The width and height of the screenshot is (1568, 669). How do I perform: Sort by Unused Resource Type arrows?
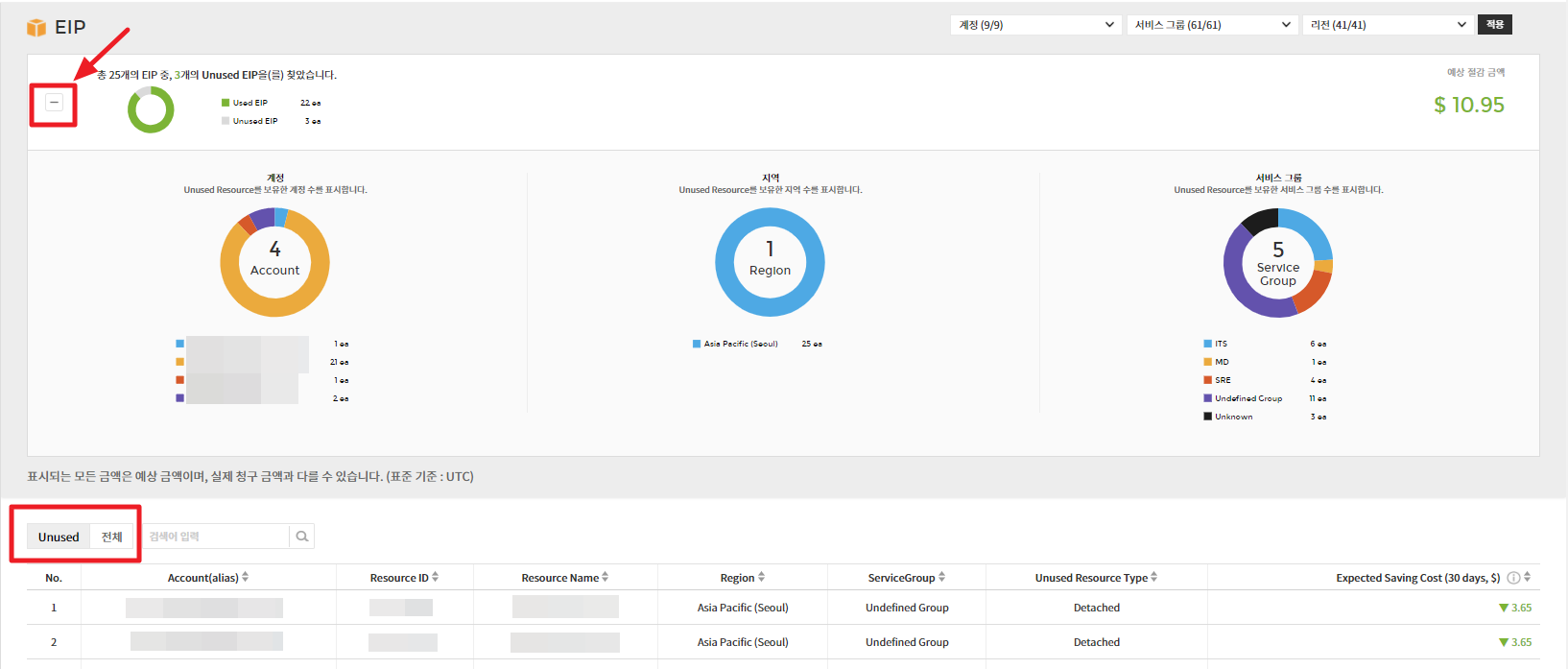click(1154, 577)
